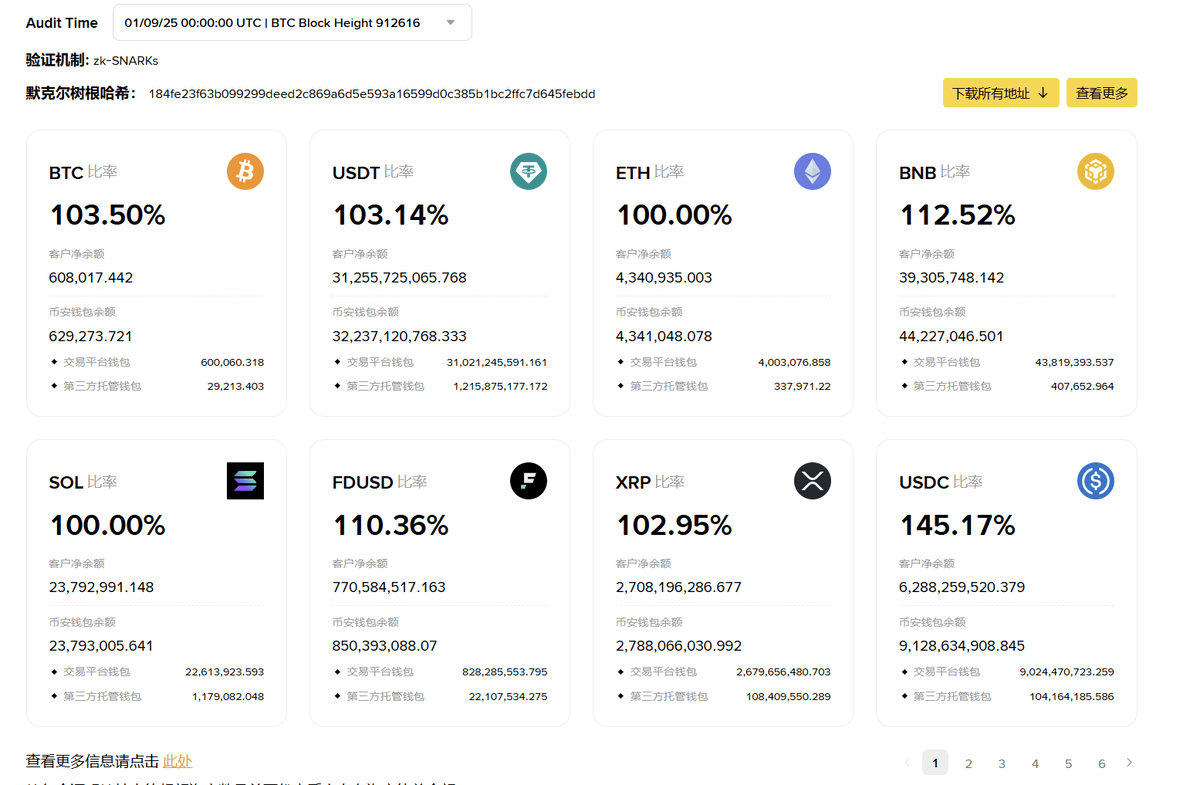Click the 查看更多 button
The height and width of the screenshot is (785, 1200).
click(1101, 93)
